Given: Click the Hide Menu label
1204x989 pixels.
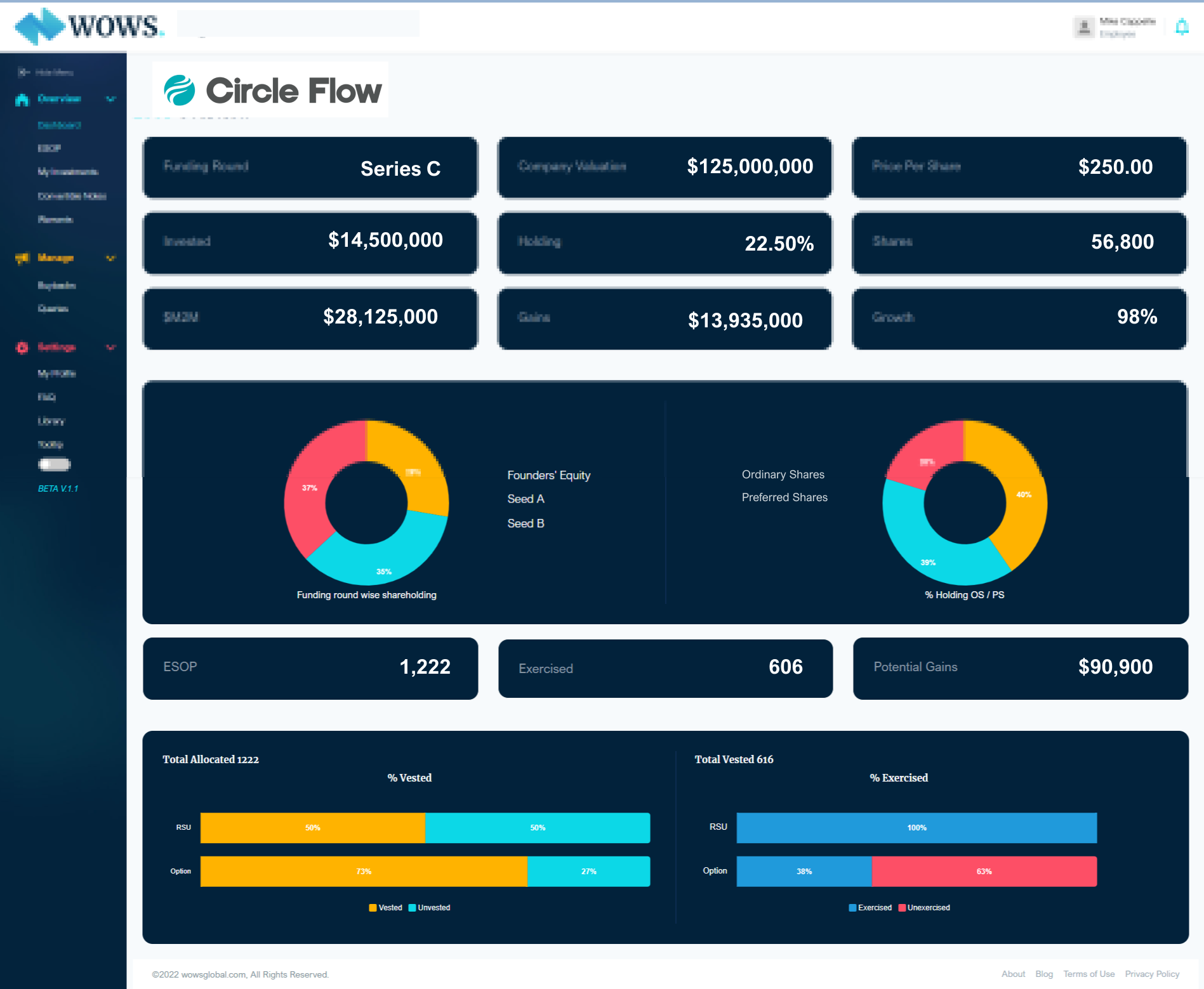Looking at the screenshot, I should pyautogui.click(x=55, y=72).
